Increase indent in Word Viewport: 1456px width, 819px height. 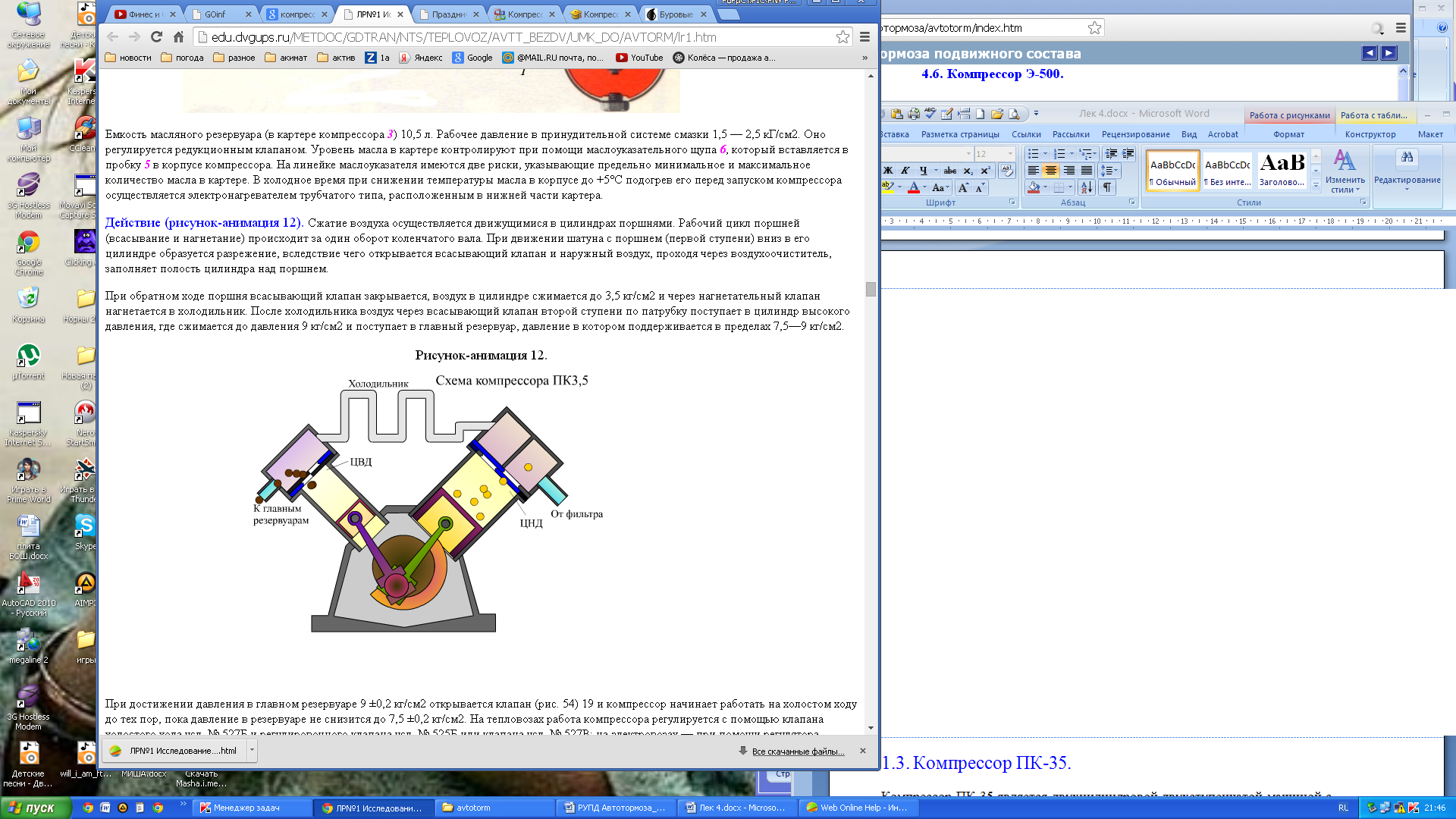pyautogui.click(x=1128, y=154)
